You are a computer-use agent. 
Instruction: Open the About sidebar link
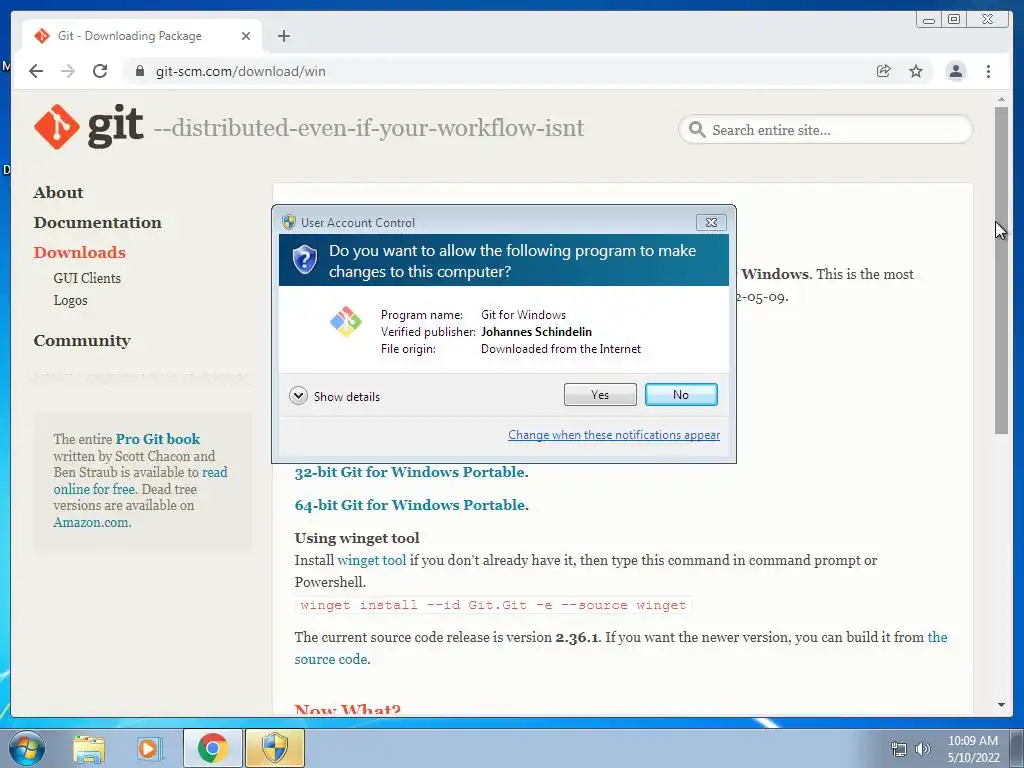[58, 193]
